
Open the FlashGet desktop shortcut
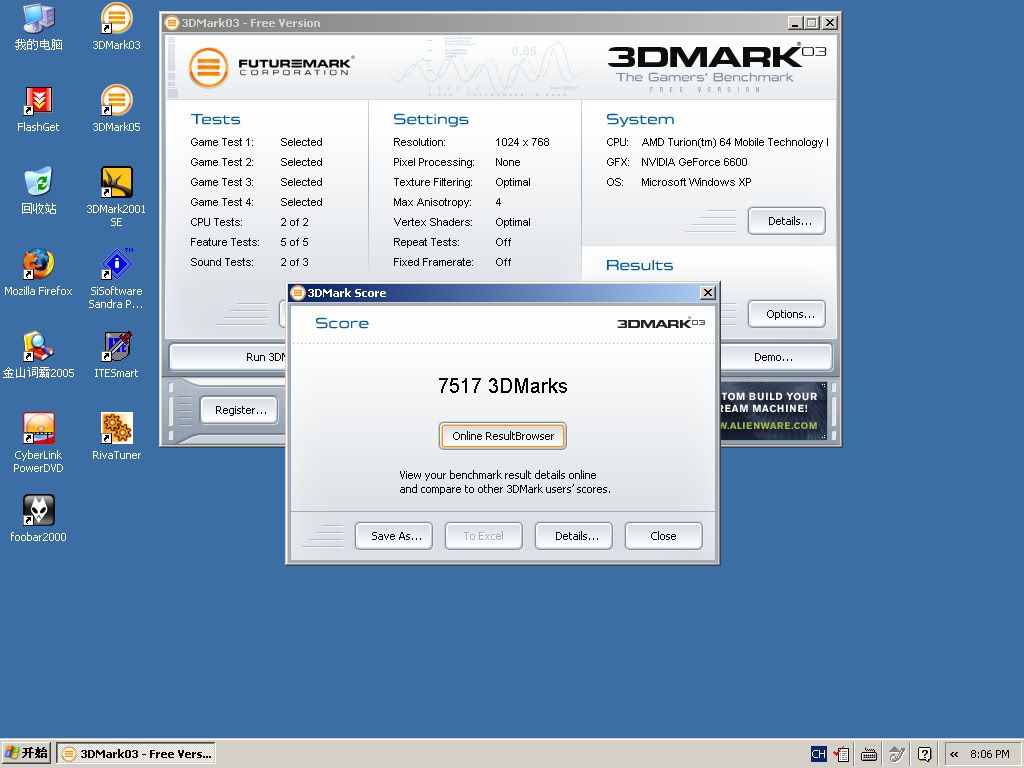point(39,109)
